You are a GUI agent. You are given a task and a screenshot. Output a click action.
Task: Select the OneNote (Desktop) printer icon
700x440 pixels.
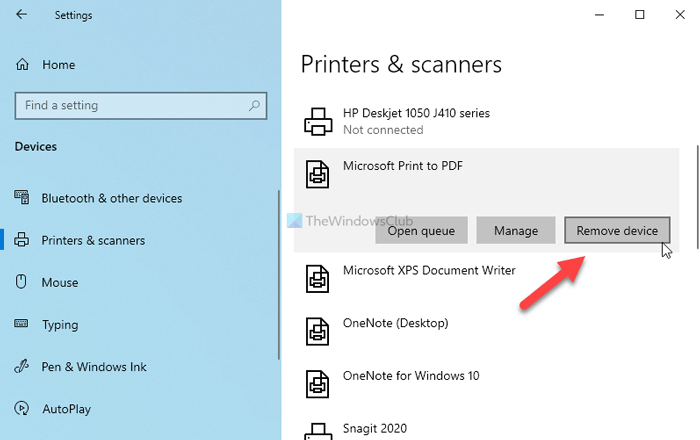(317, 329)
